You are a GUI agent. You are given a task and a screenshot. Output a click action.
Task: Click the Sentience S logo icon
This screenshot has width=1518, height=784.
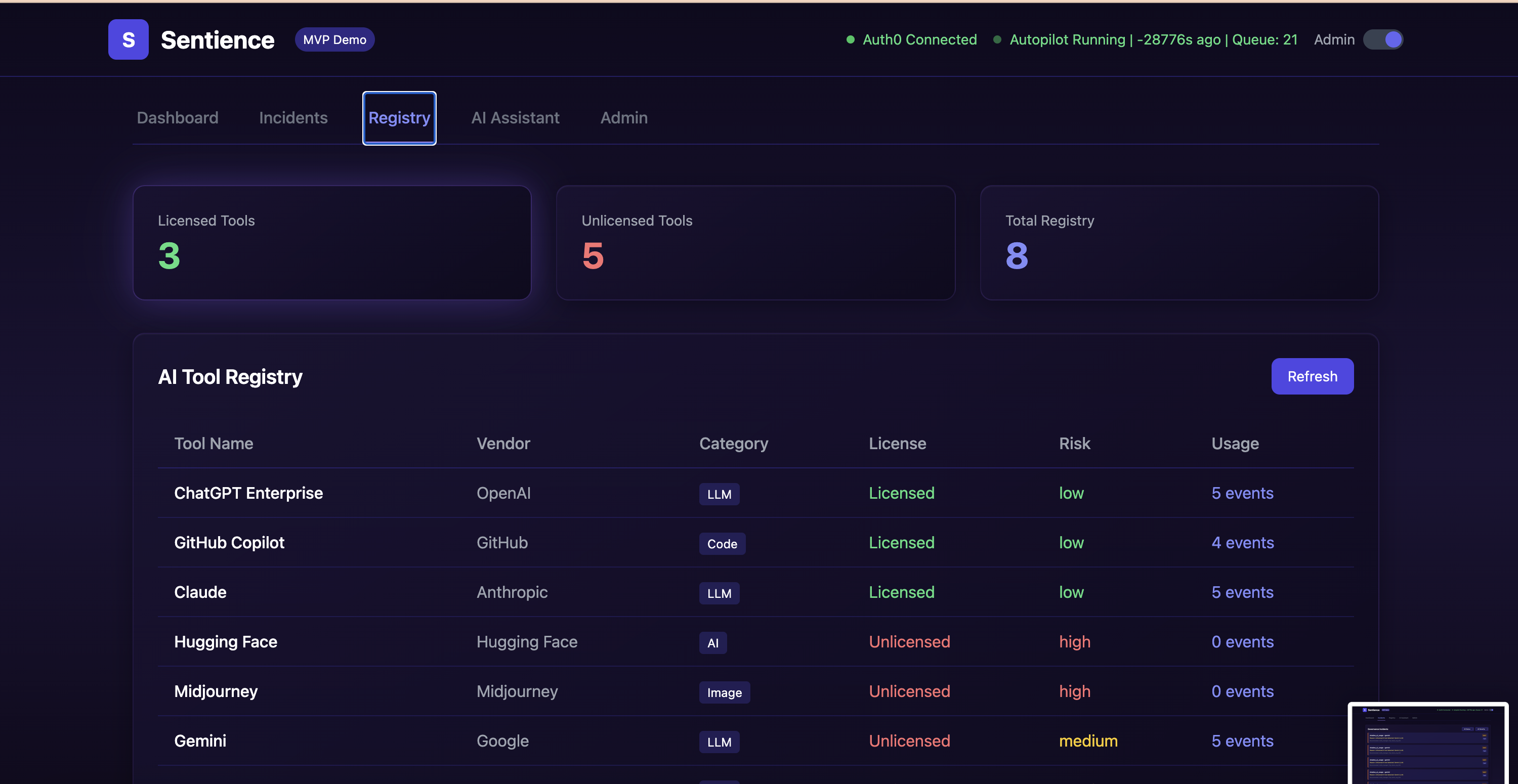(128, 39)
